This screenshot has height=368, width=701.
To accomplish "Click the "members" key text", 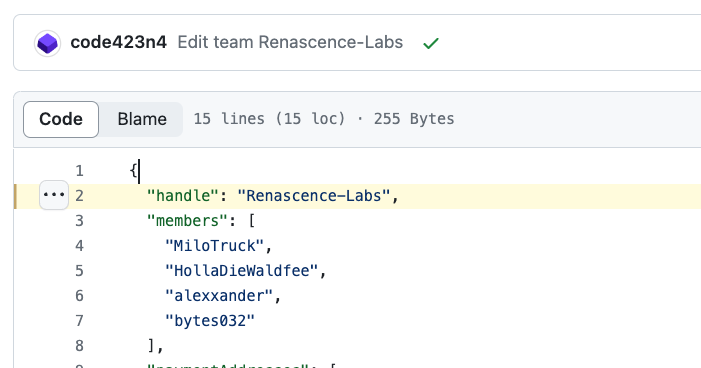I will click(x=187, y=221).
